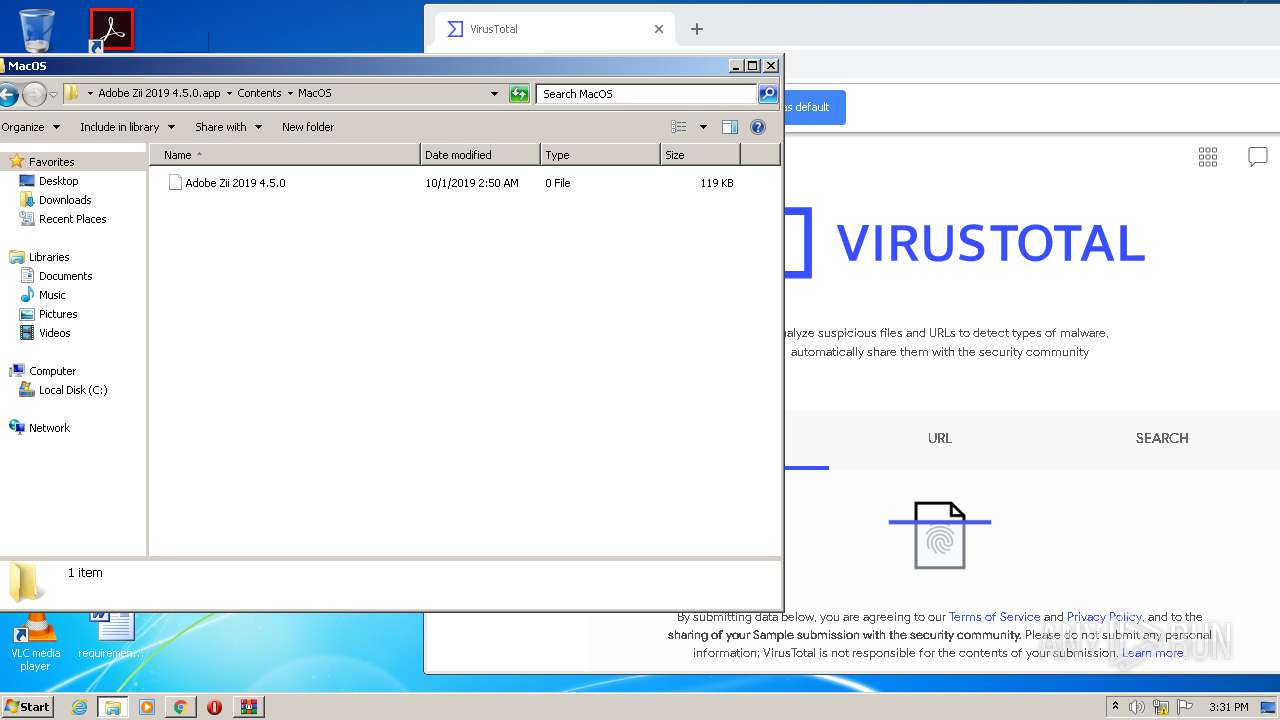Screen dimensions: 1280x720
Task: Select Libraries in navigation pane
Action: coord(49,257)
